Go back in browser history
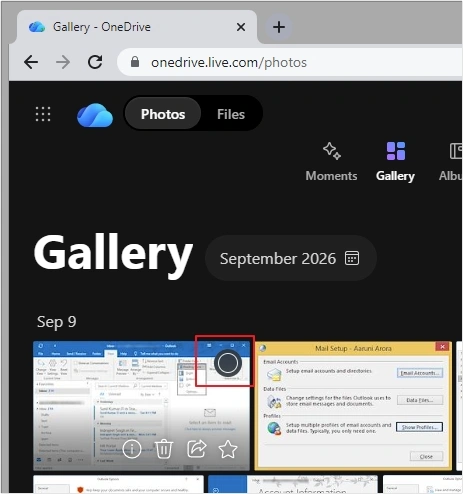 coord(31,62)
